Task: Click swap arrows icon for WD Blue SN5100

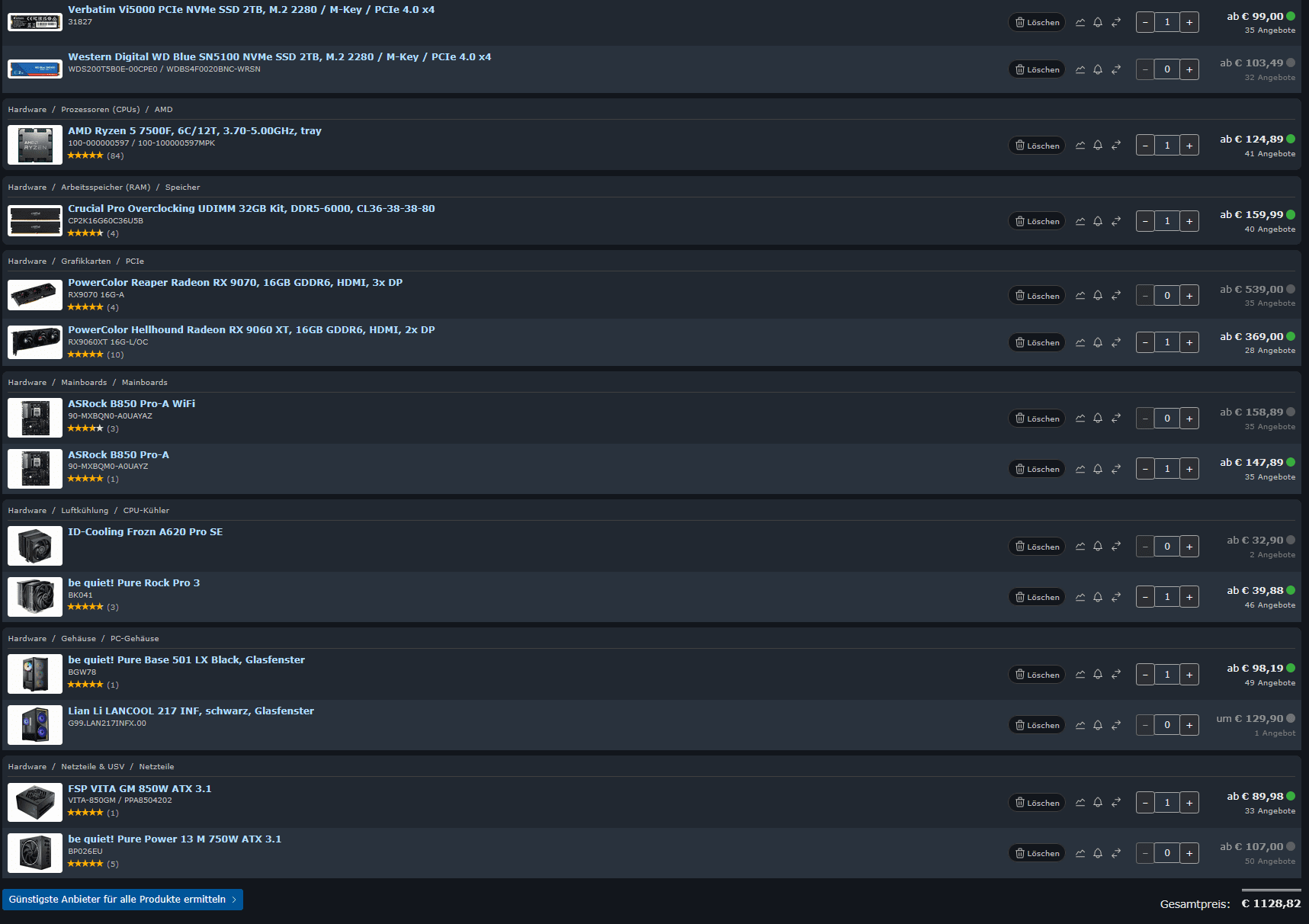Action: point(1116,69)
